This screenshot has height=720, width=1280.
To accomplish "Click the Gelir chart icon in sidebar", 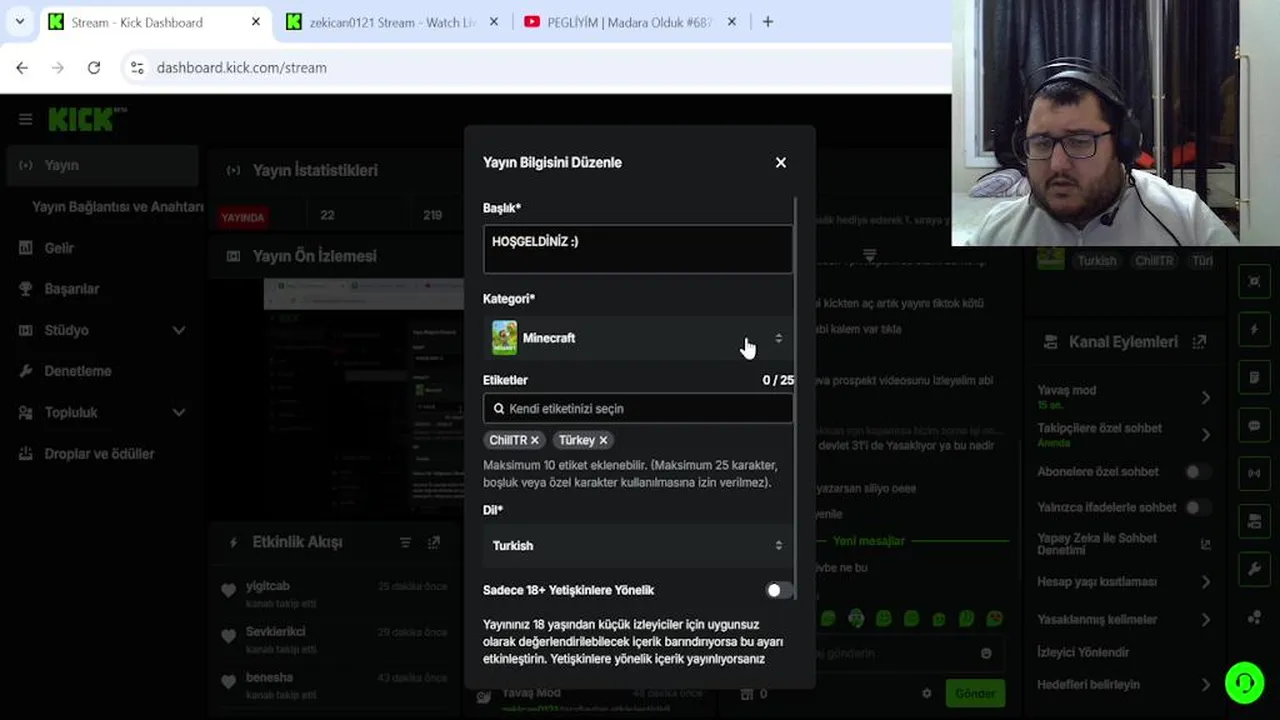I will [x=26, y=248].
